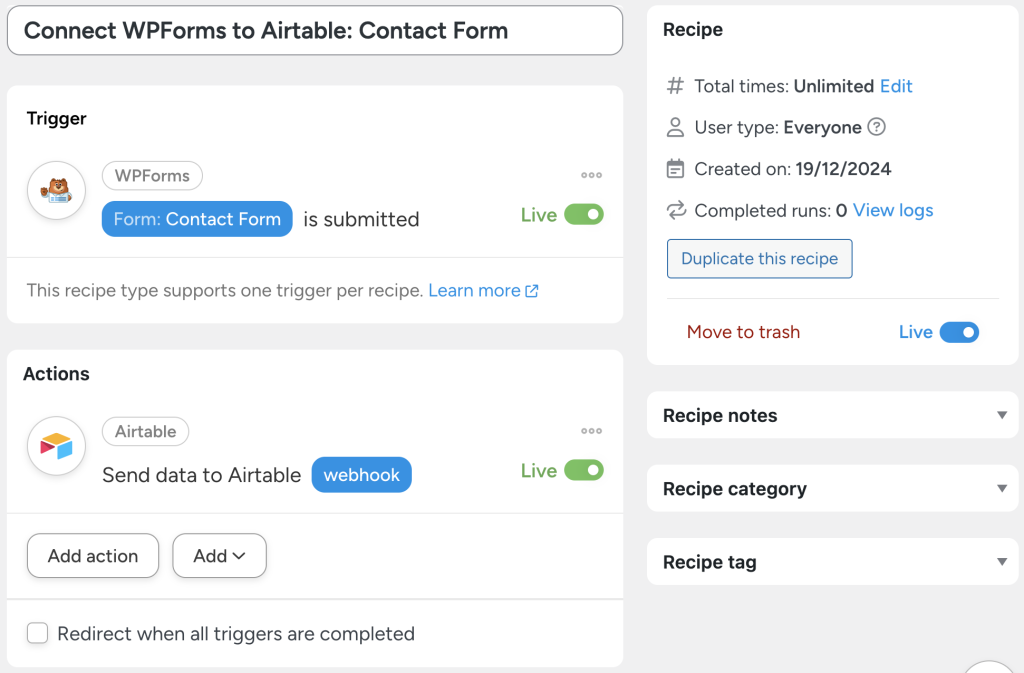The image size is (1024, 673).
Task: Open the trigger options three-dot menu
Action: coord(591,175)
